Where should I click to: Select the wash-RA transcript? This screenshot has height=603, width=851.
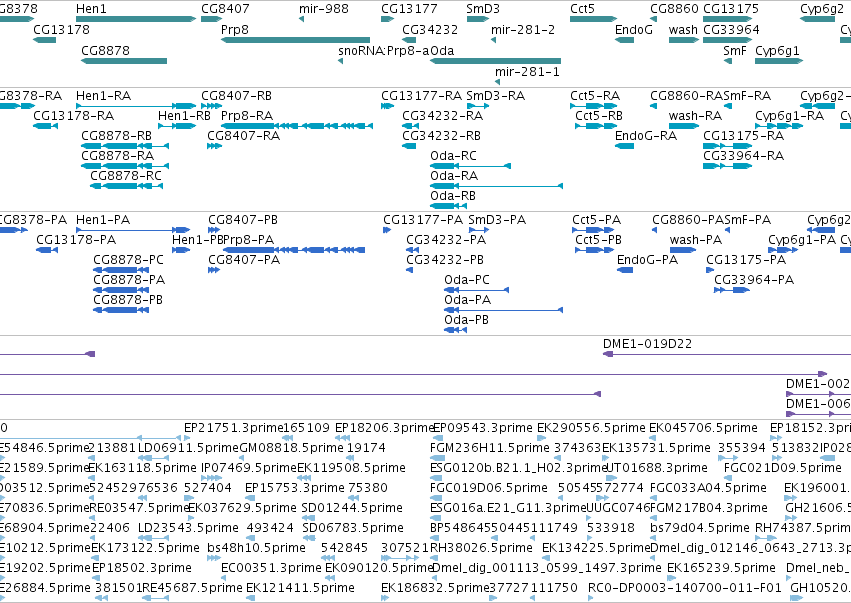[684, 126]
